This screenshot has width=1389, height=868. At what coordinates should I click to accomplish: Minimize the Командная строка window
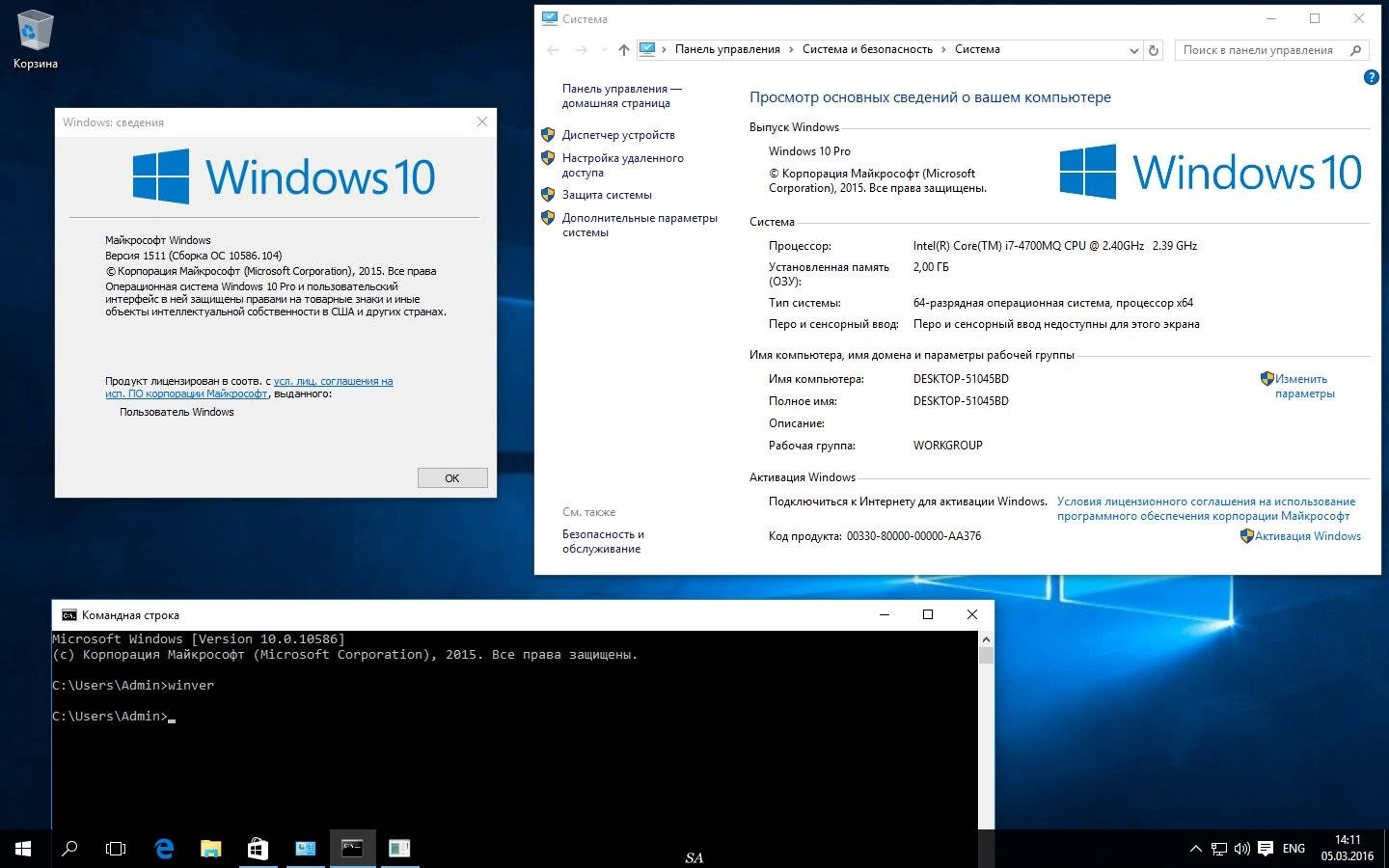tap(884, 614)
